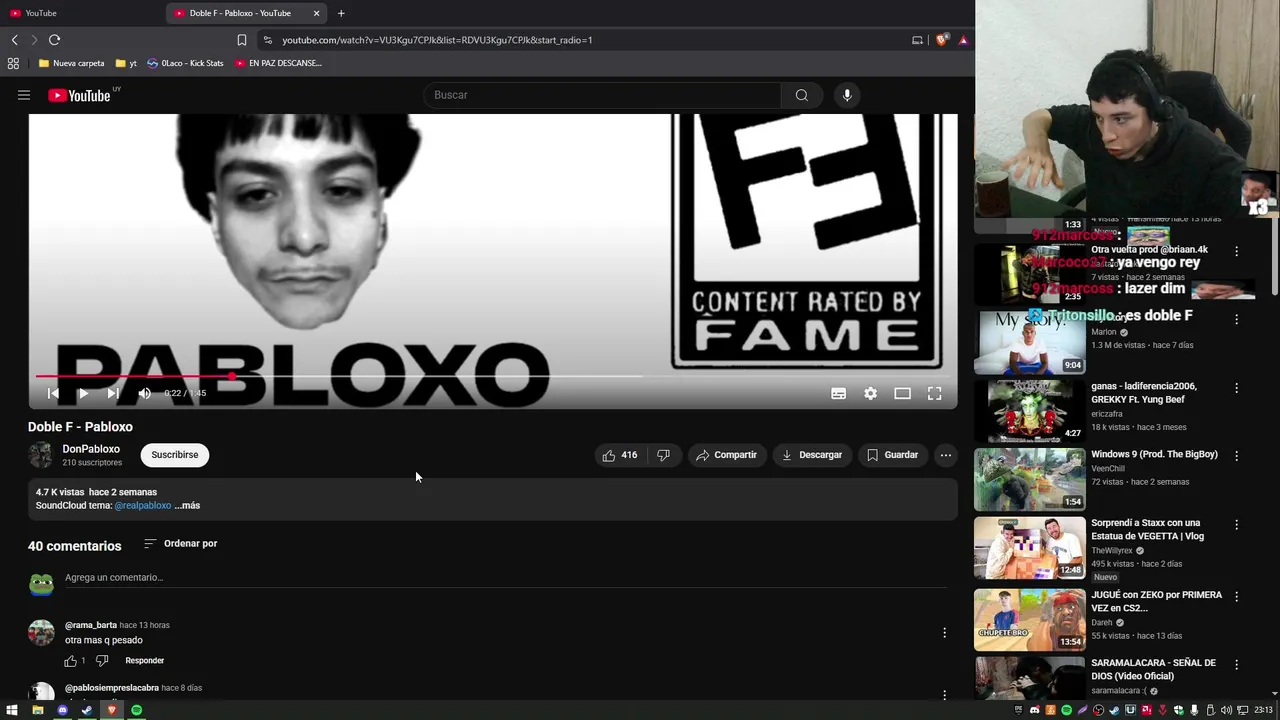Screen dimensions: 1280x720
Task: Open more actions ellipsis beside Guardar
Action: click(945, 455)
